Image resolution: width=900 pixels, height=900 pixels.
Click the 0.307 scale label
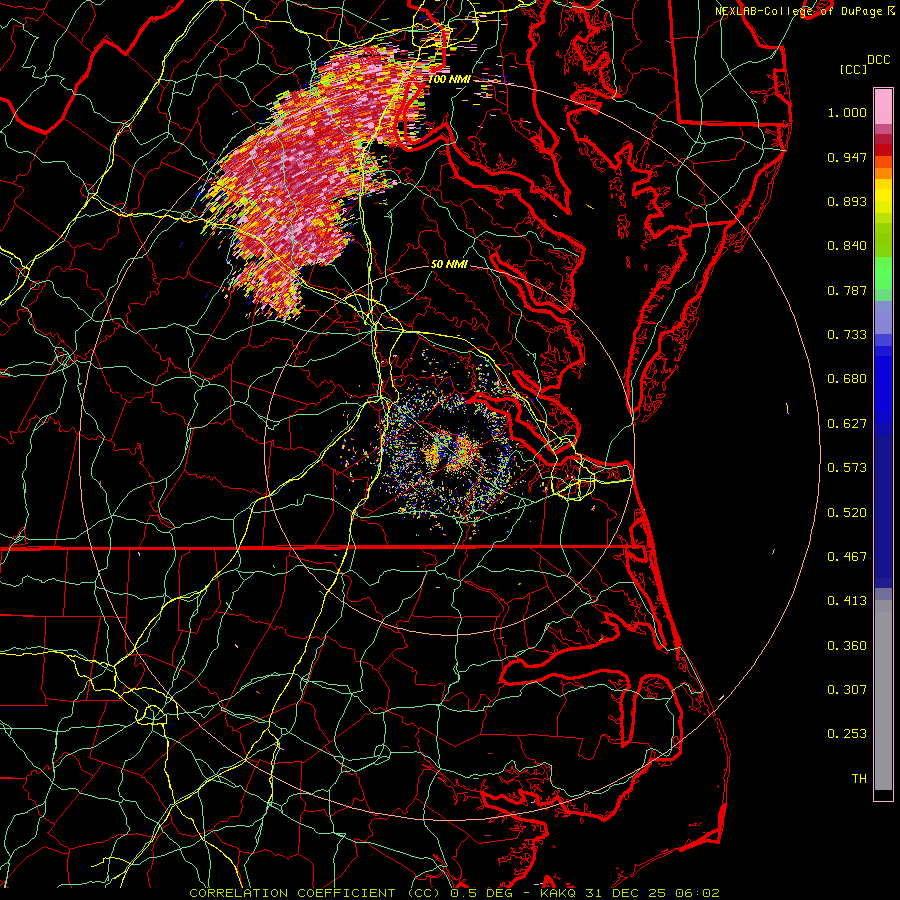[847, 690]
